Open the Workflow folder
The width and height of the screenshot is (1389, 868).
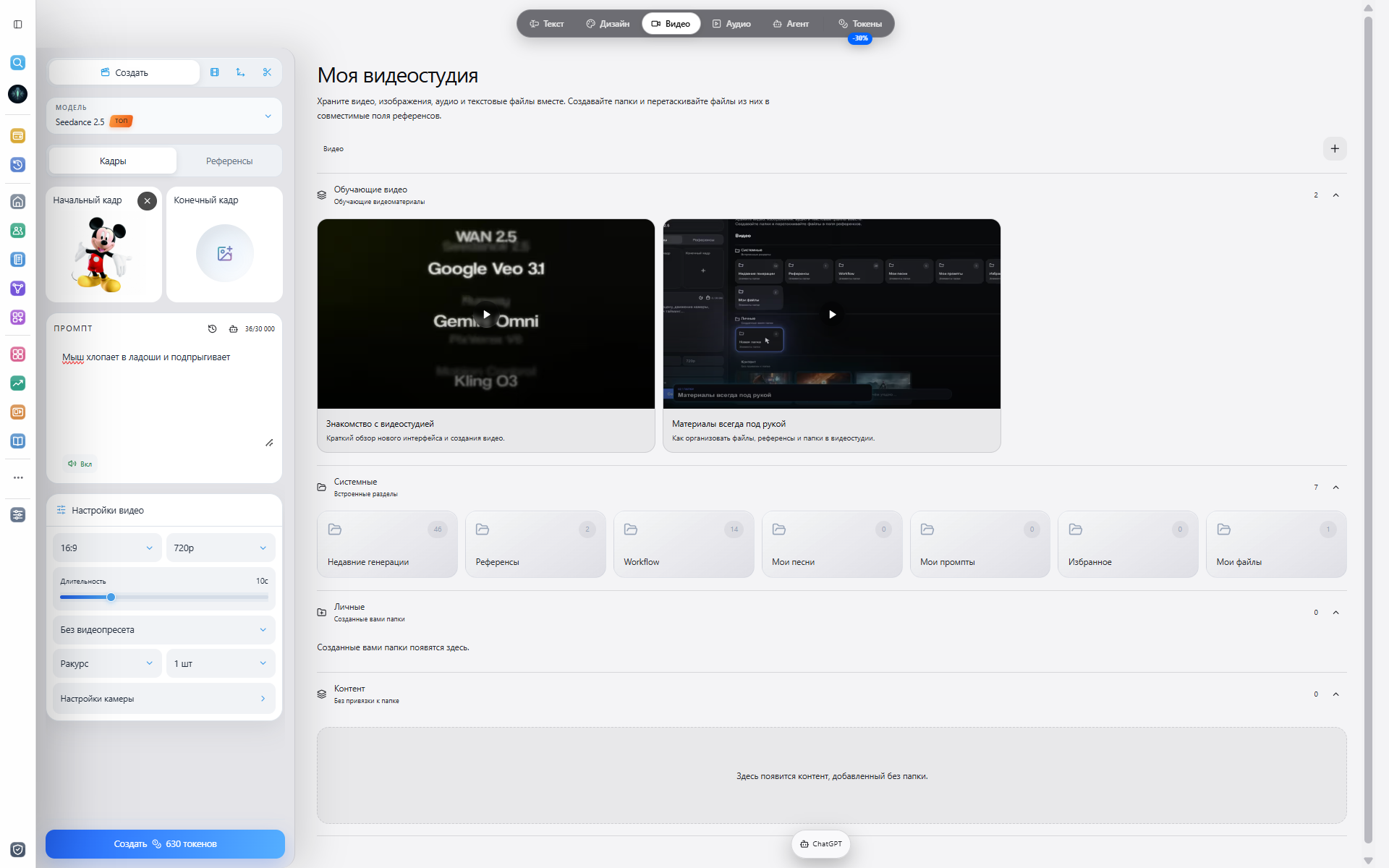(684, 545)
